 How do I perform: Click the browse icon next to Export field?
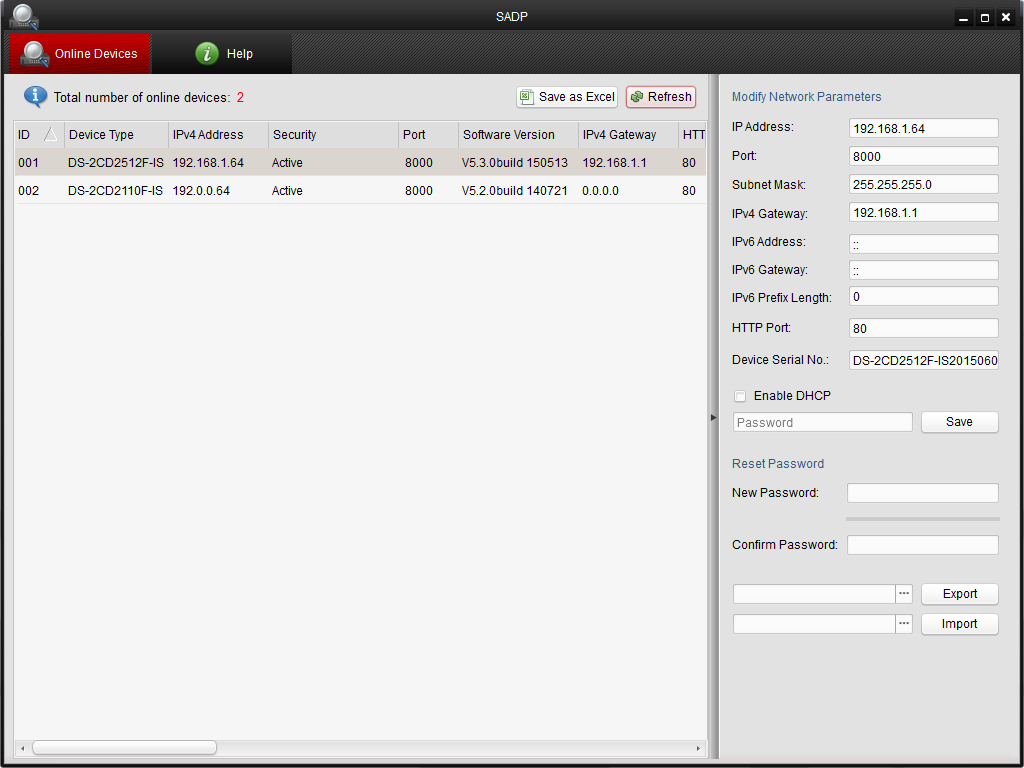click(x=903, y=593)
